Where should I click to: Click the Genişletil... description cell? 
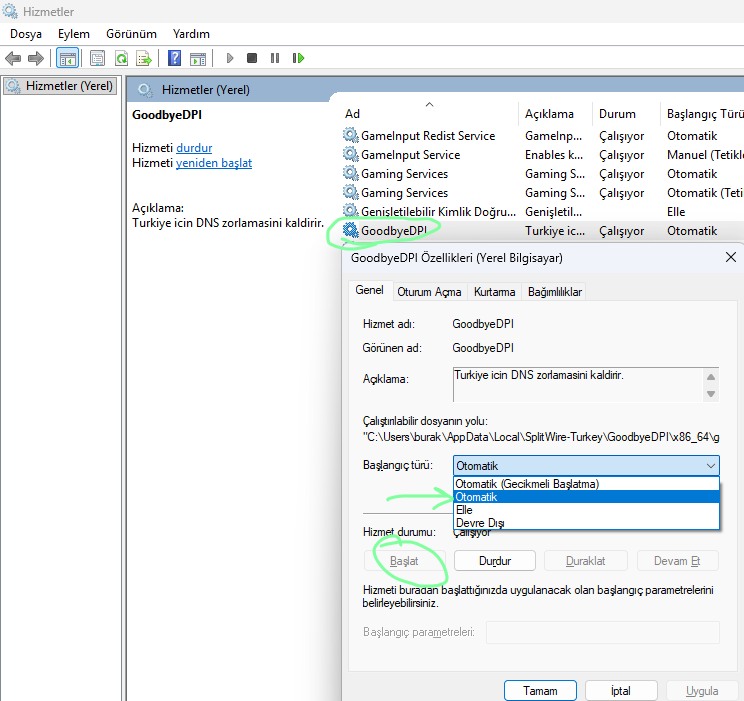(553, 212)
